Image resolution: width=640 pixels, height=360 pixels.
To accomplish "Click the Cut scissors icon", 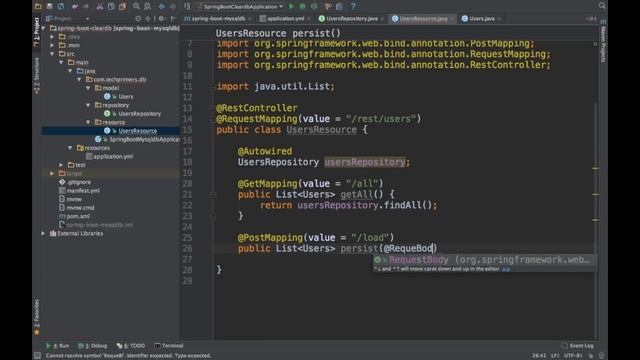I will tap(100, 7).
